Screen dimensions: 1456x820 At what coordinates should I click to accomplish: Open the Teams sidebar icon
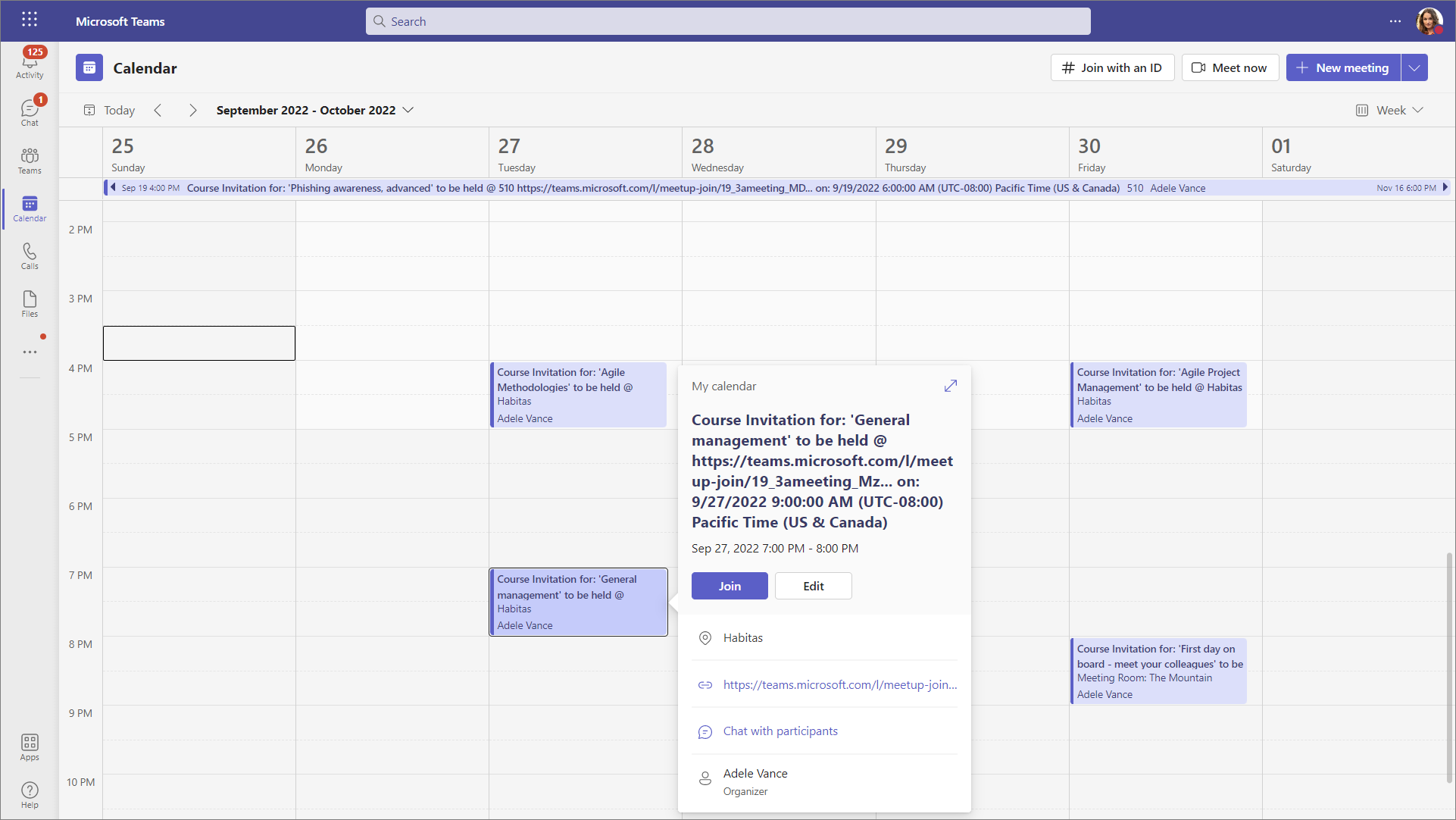point(30,160)
